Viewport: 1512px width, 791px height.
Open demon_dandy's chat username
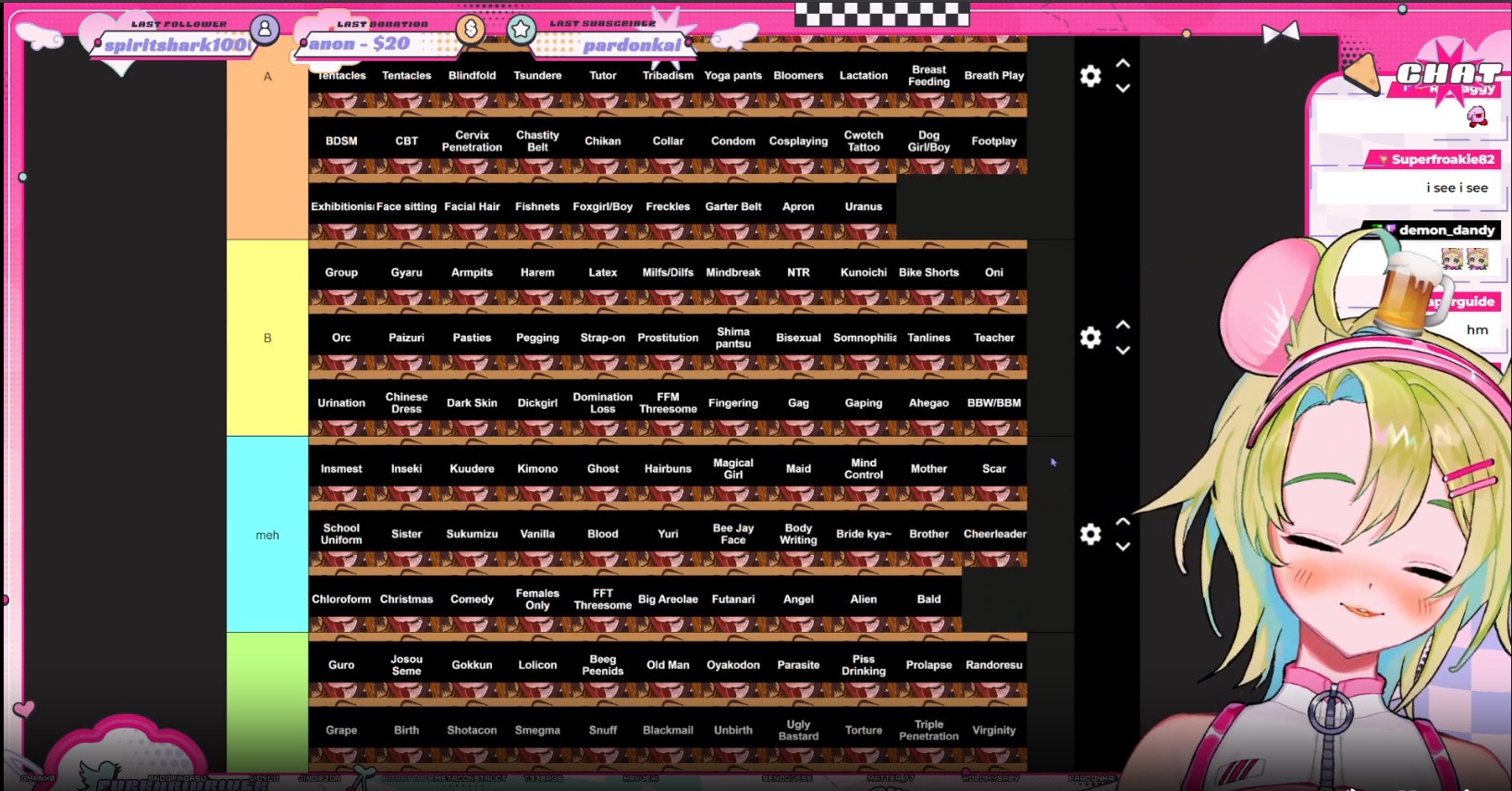[x=1446, y=230]
